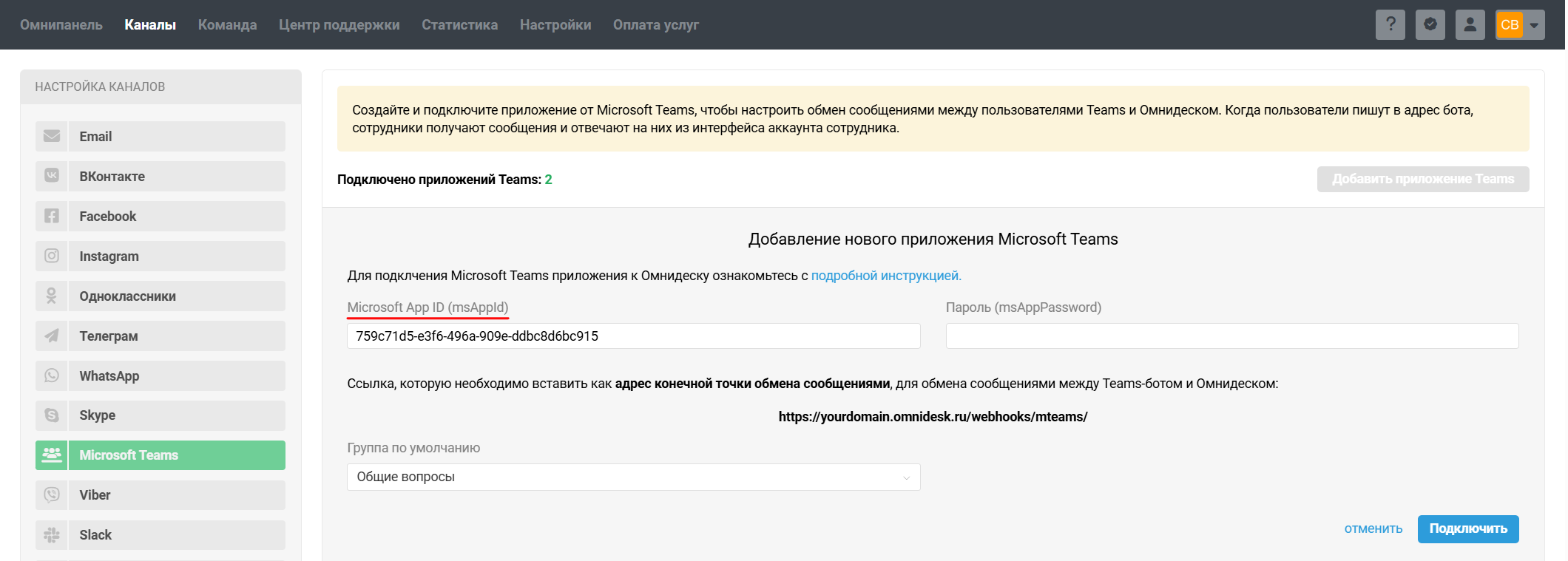Click the Viber phone icon
The image size is (1568, 561).
52,495
